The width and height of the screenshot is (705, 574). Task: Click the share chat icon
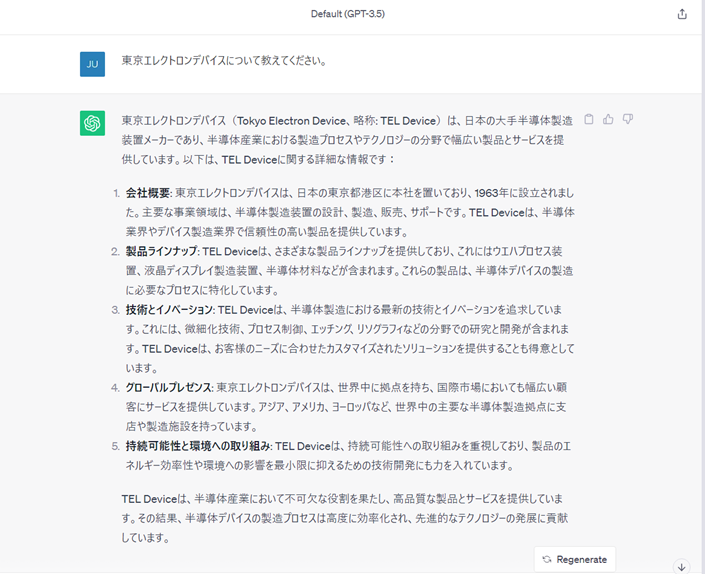pos(682,14)
